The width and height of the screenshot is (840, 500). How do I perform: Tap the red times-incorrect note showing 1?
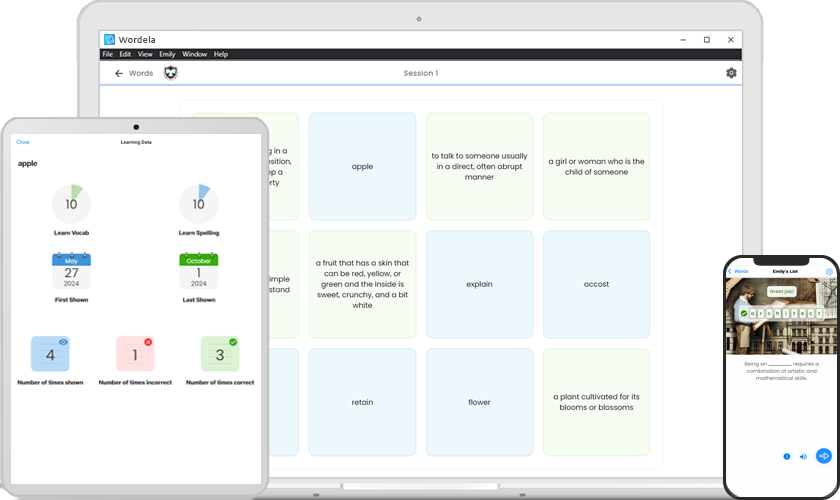[x=135, y=354]
